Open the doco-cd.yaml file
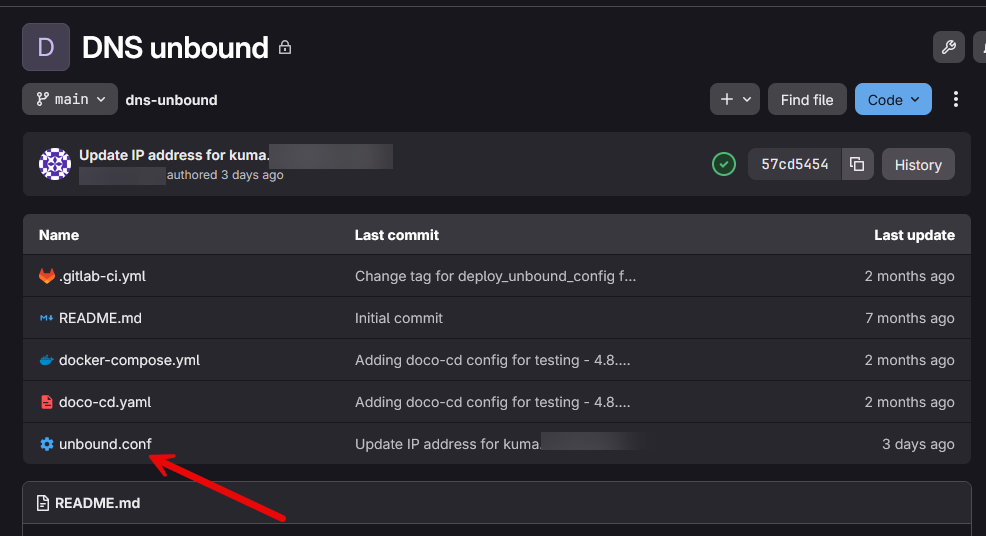The image size is (986, 536). pyautogui.click(x=105, y=402)
